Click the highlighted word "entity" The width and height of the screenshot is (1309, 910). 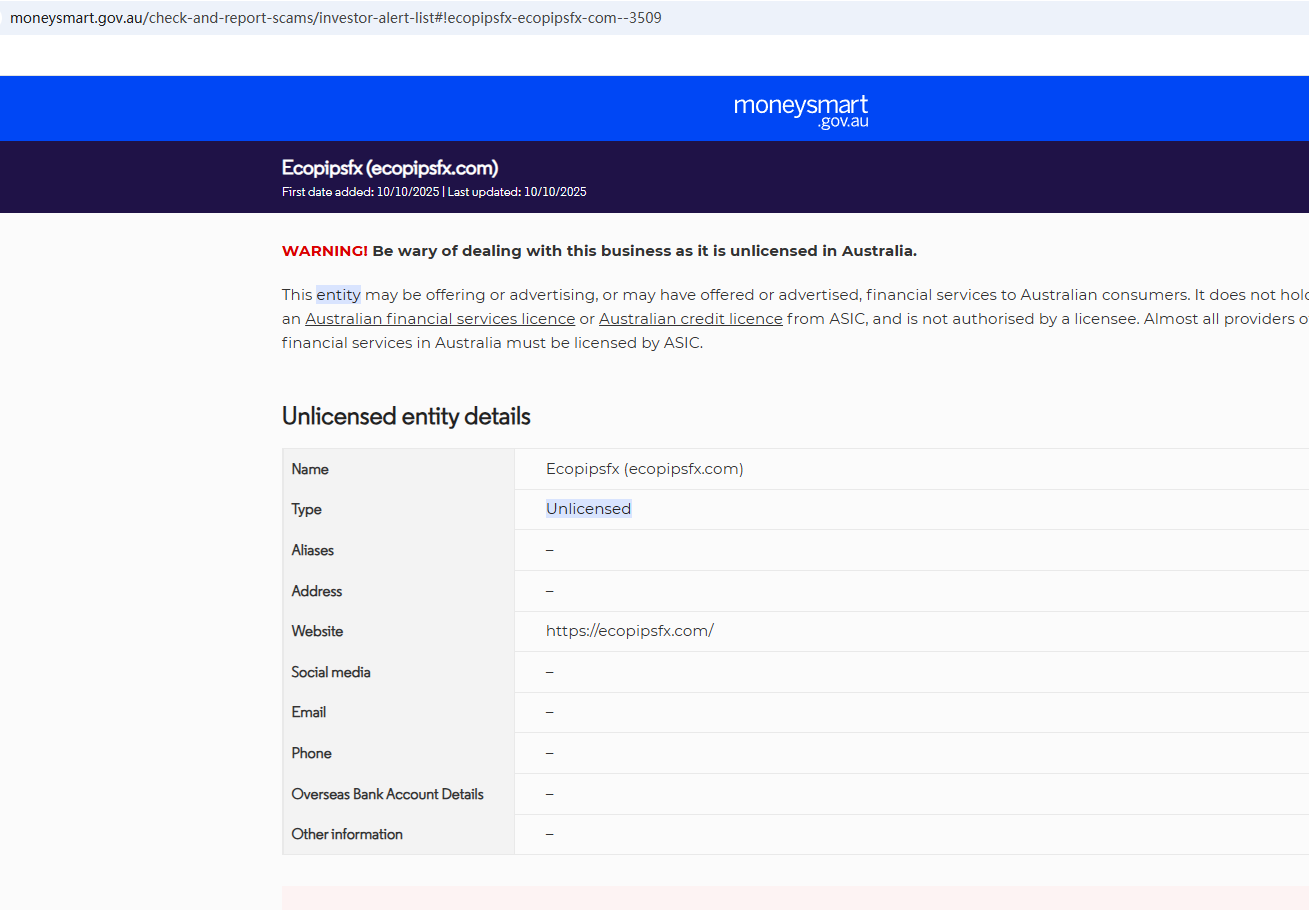[338, 295]
